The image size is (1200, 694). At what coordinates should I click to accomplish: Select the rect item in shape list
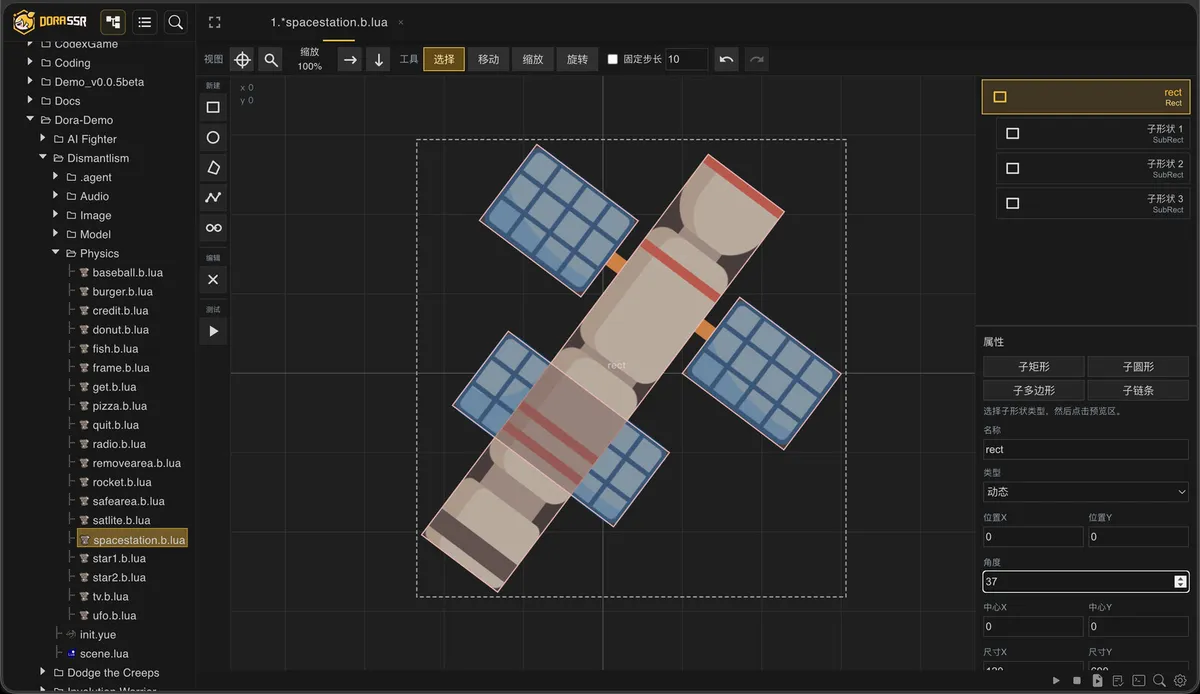point(1086,97)
